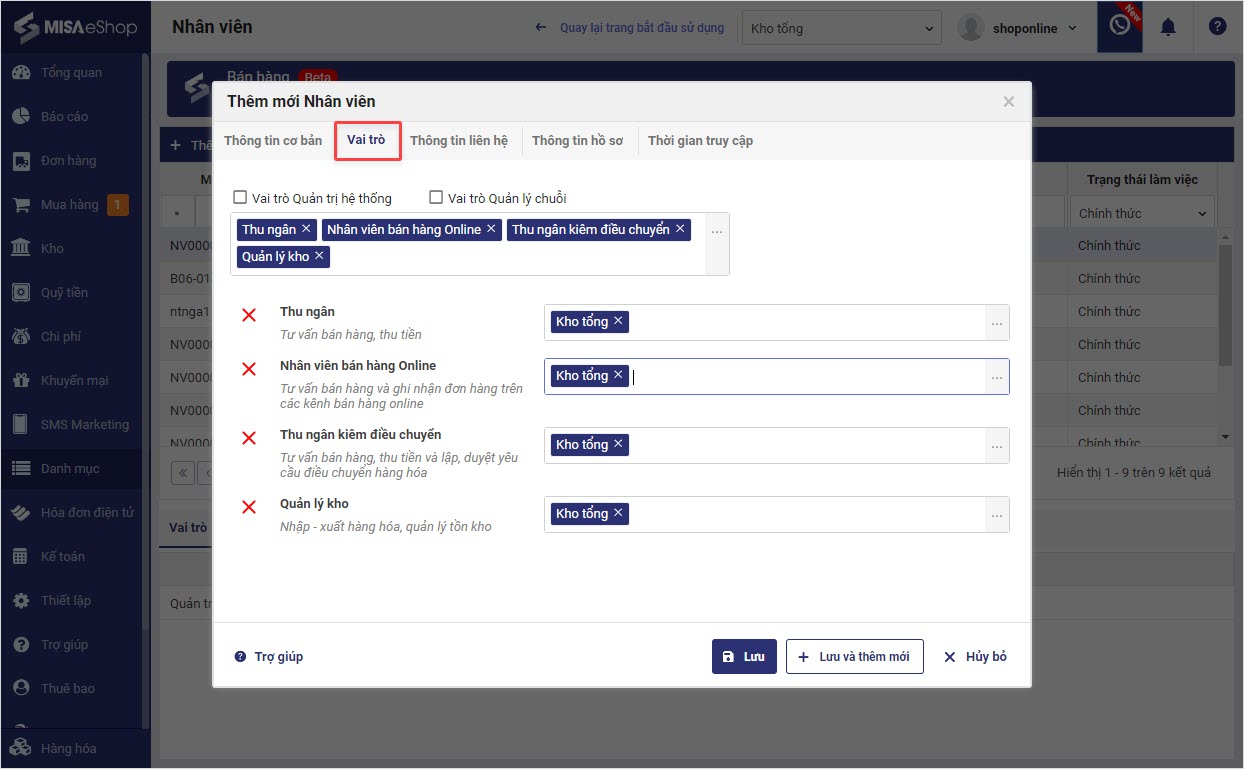Open branch picker for Nhân viên bán hàng Online

[x=997, y=377]
